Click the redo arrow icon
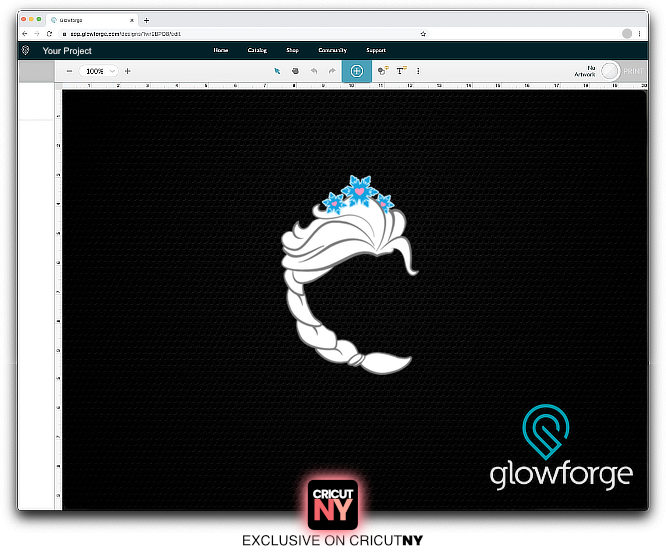666x552 pixels. point(332,71)
